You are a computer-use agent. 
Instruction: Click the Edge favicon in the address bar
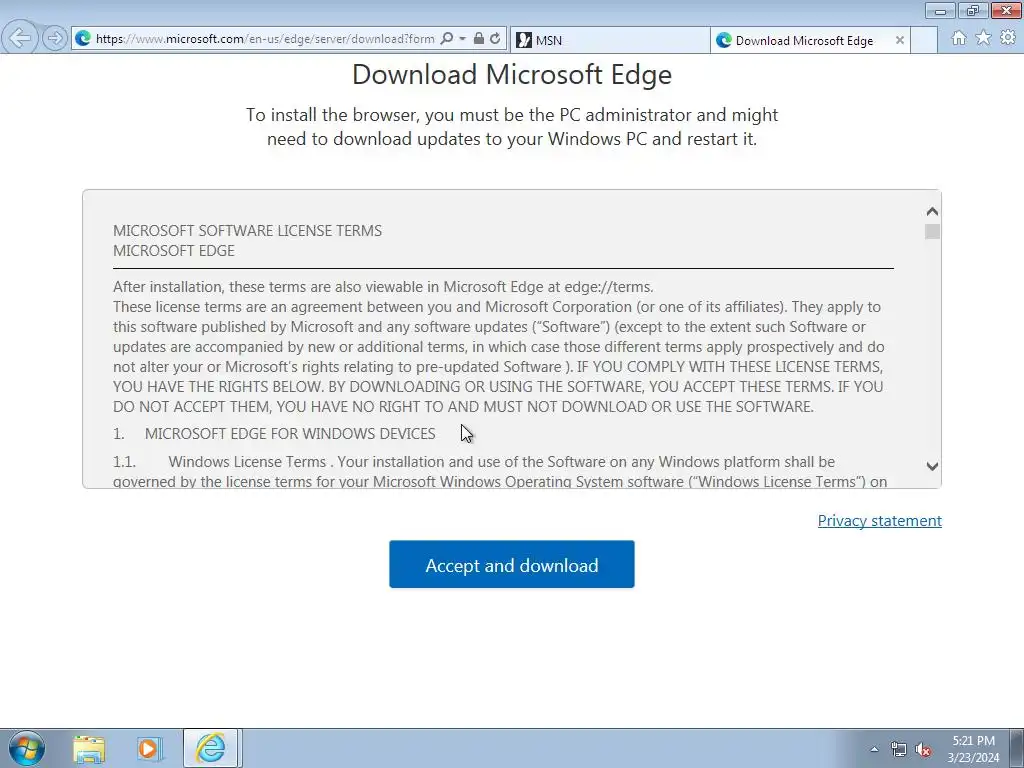pos(83,39)
